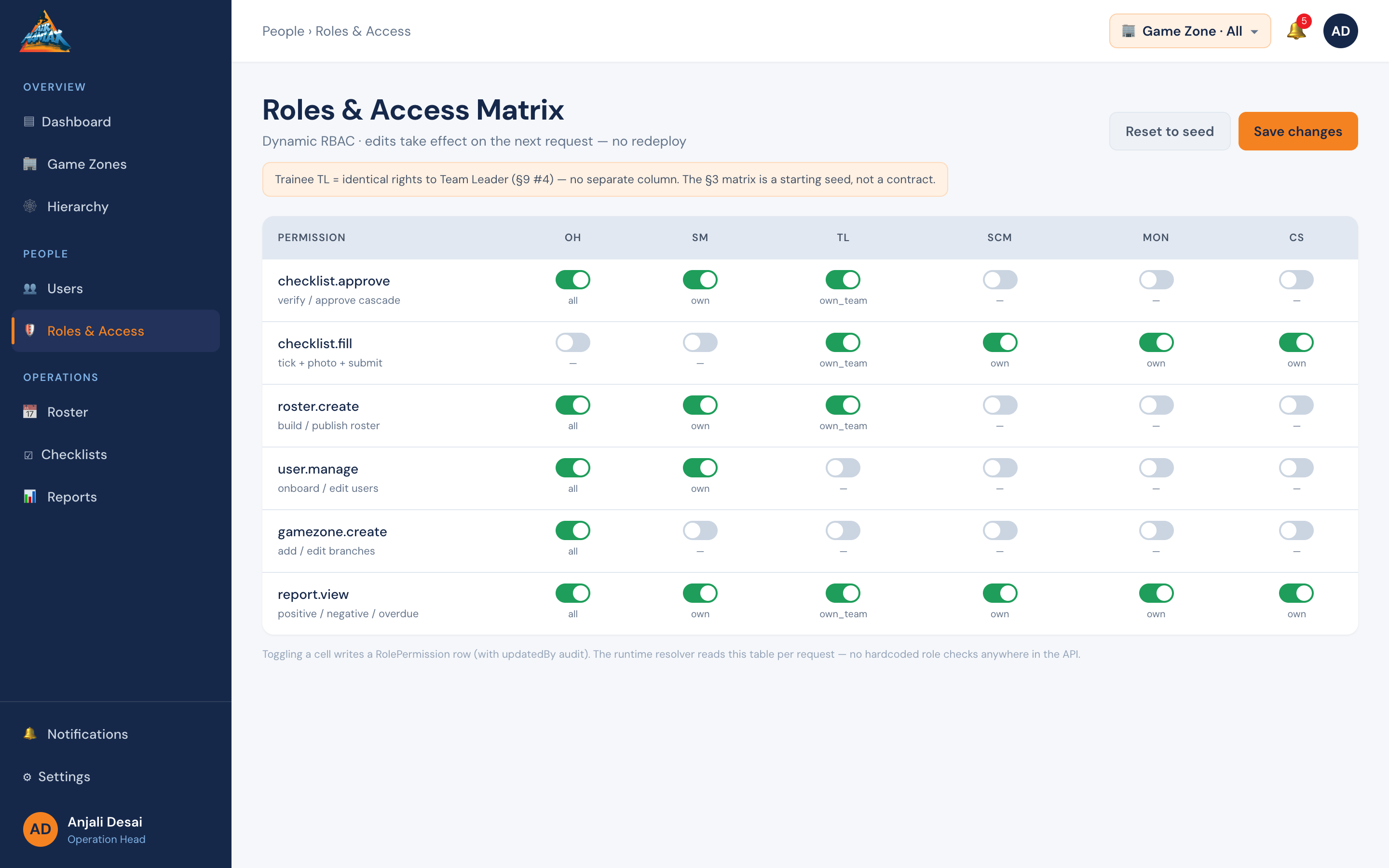
Task: Enable user.manage for TL
Action: pyautogui.click(x=843, y=468)
